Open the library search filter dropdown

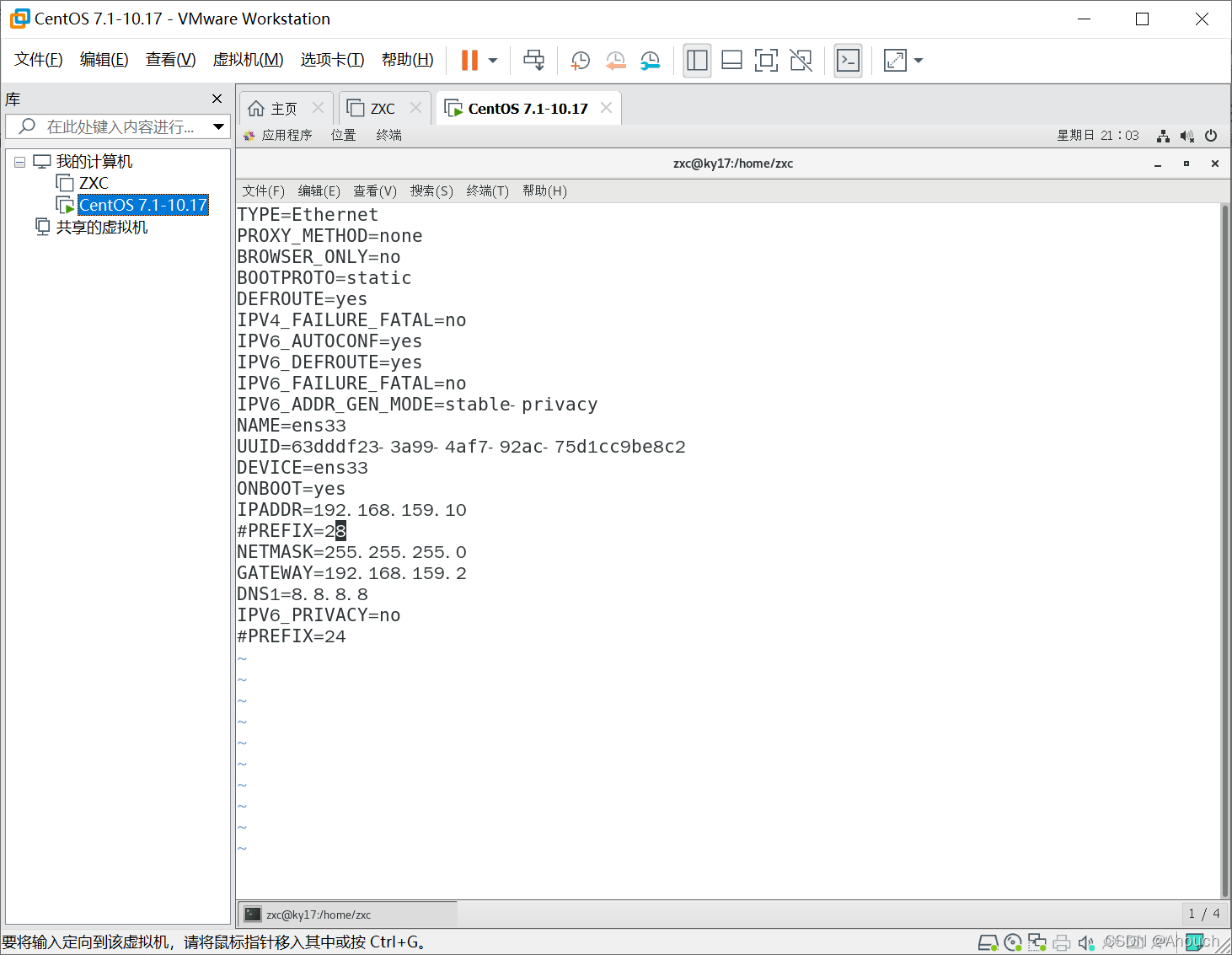[x=219, y=126]
